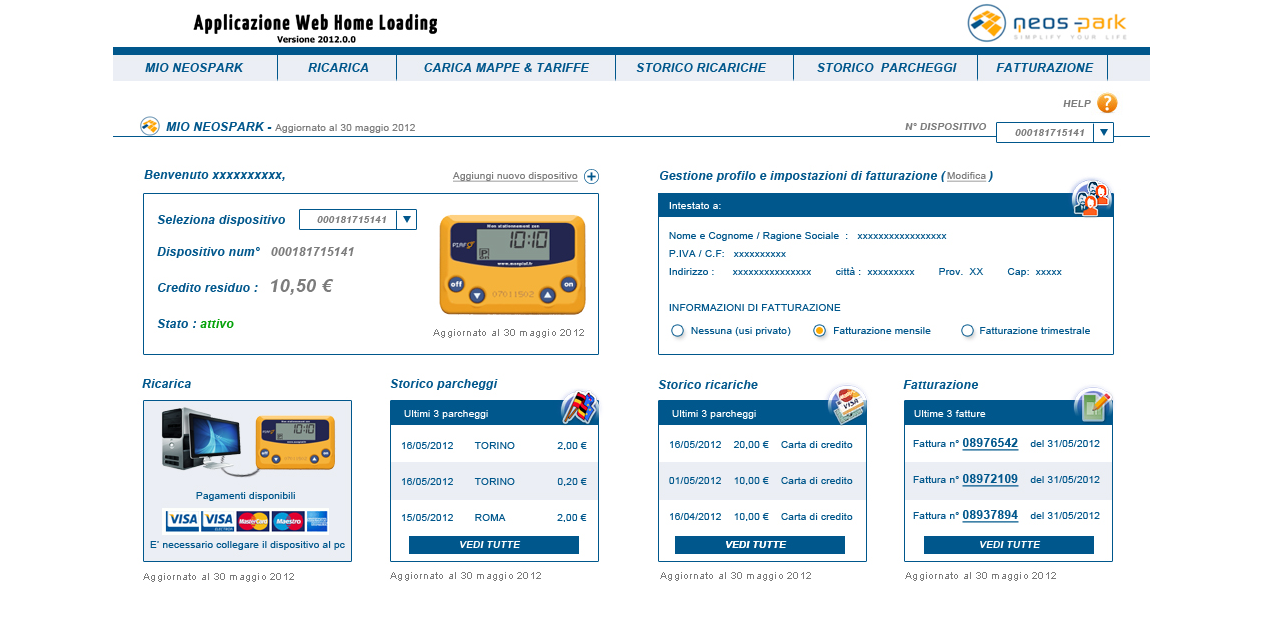The height and width of the screenshot is (620, 1282).
Task: Click the American Express payment logo
Action: [317, 521]
